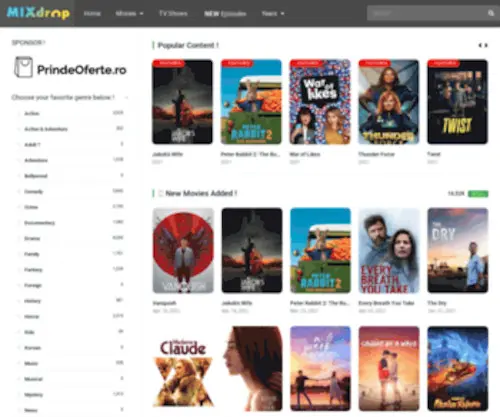This screenshot has height=417, width=500.
Task: Select the Action genre
Action: coord(32,113)
